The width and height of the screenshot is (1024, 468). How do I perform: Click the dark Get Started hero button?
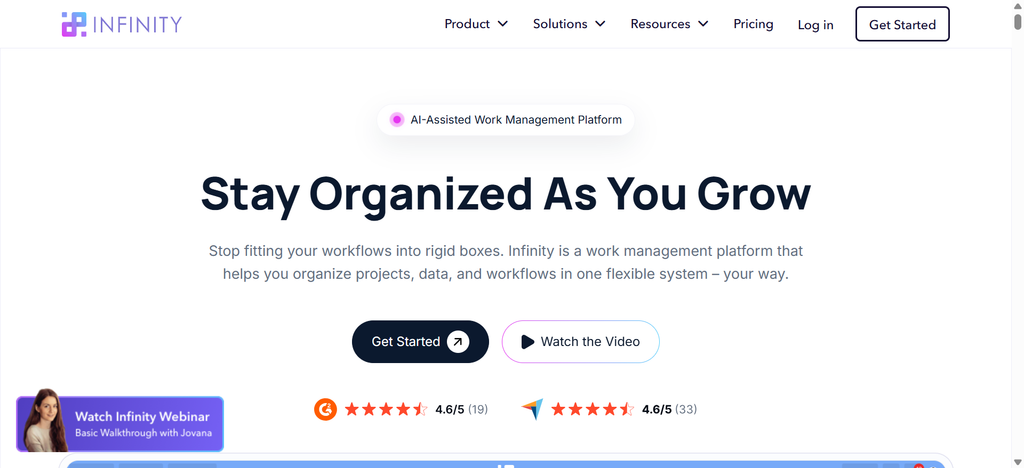(421, 341)
